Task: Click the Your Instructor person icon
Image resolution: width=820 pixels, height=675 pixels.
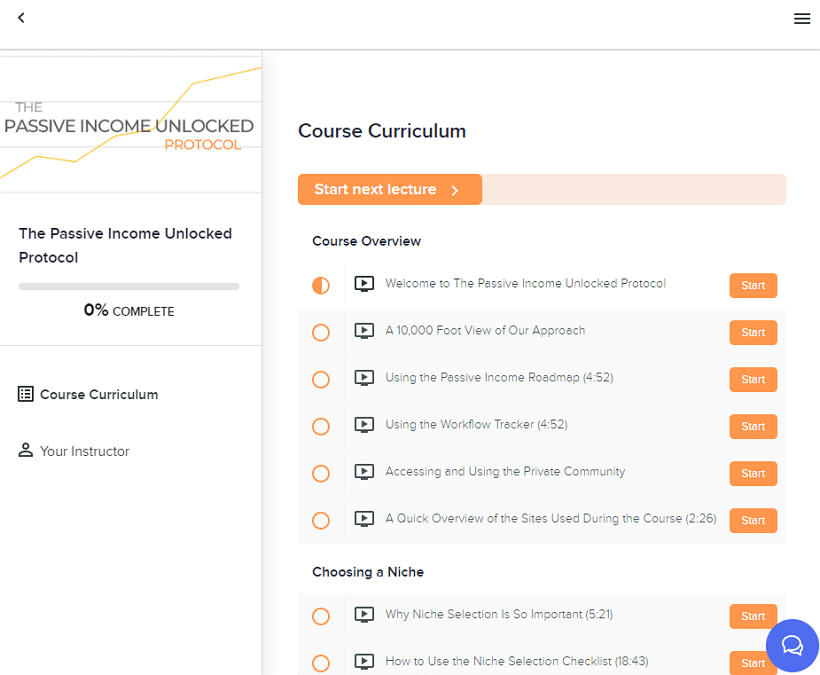Action: coord(26,450)
